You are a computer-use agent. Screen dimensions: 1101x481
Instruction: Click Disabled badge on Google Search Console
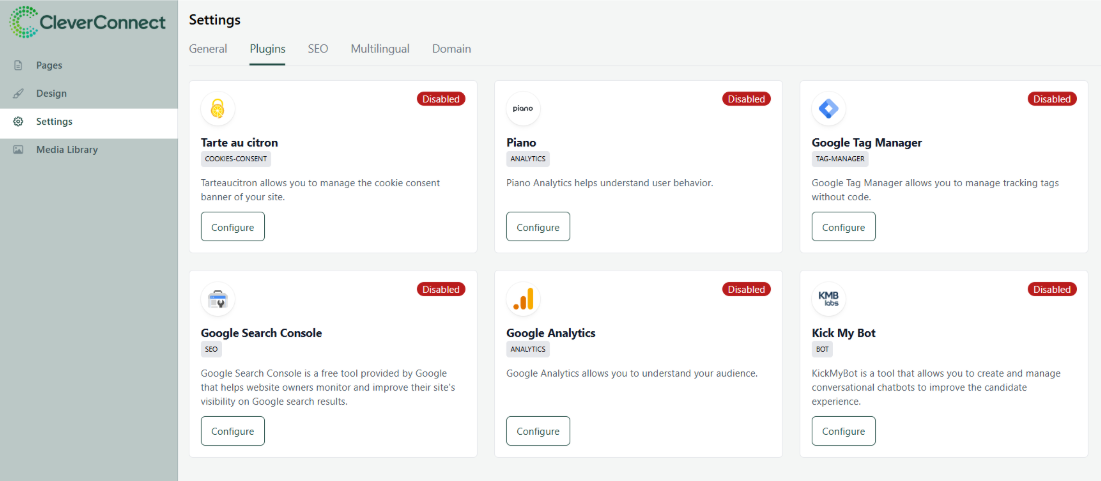[441, 289]
